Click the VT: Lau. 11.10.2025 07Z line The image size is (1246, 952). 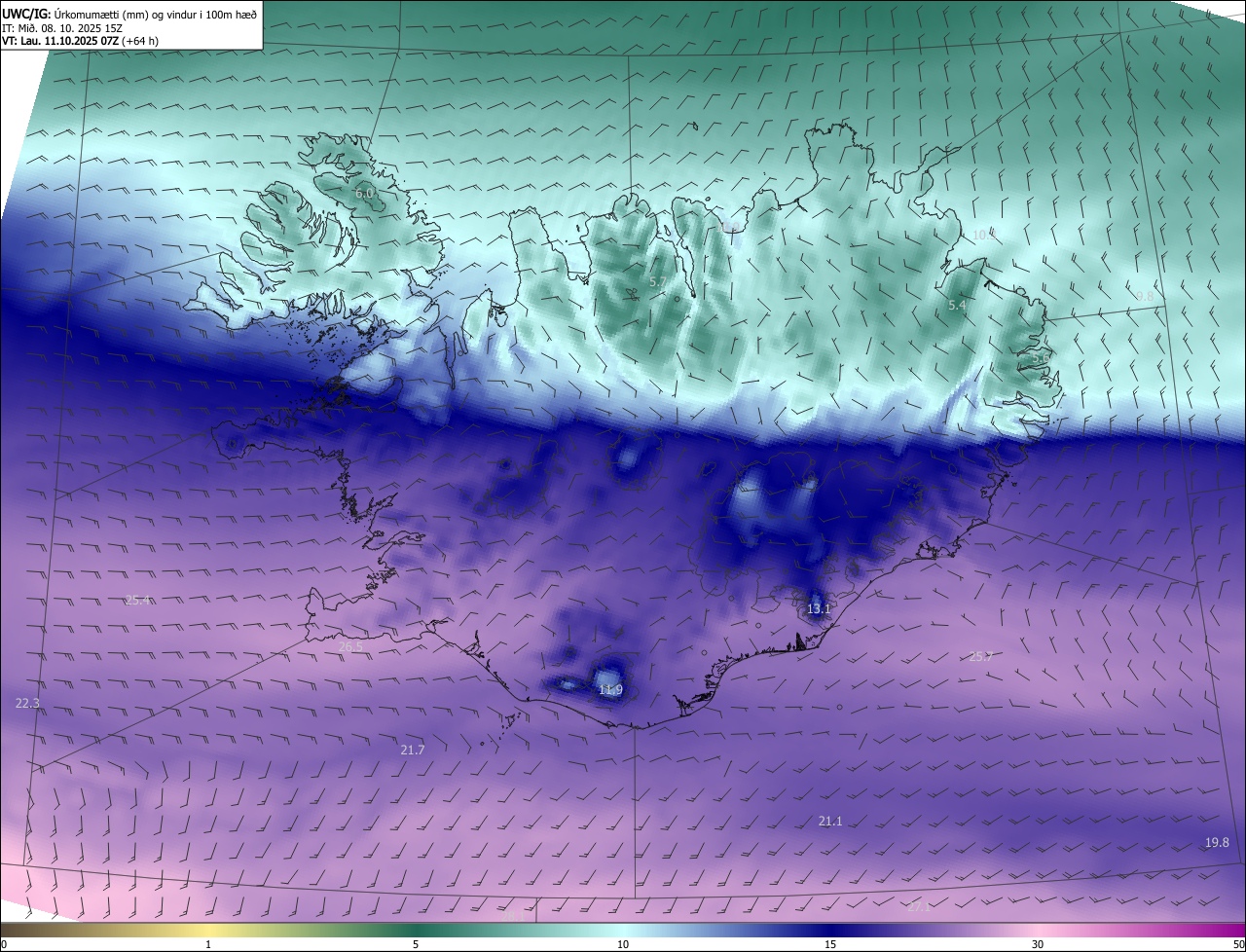click(x=80, y=41)
